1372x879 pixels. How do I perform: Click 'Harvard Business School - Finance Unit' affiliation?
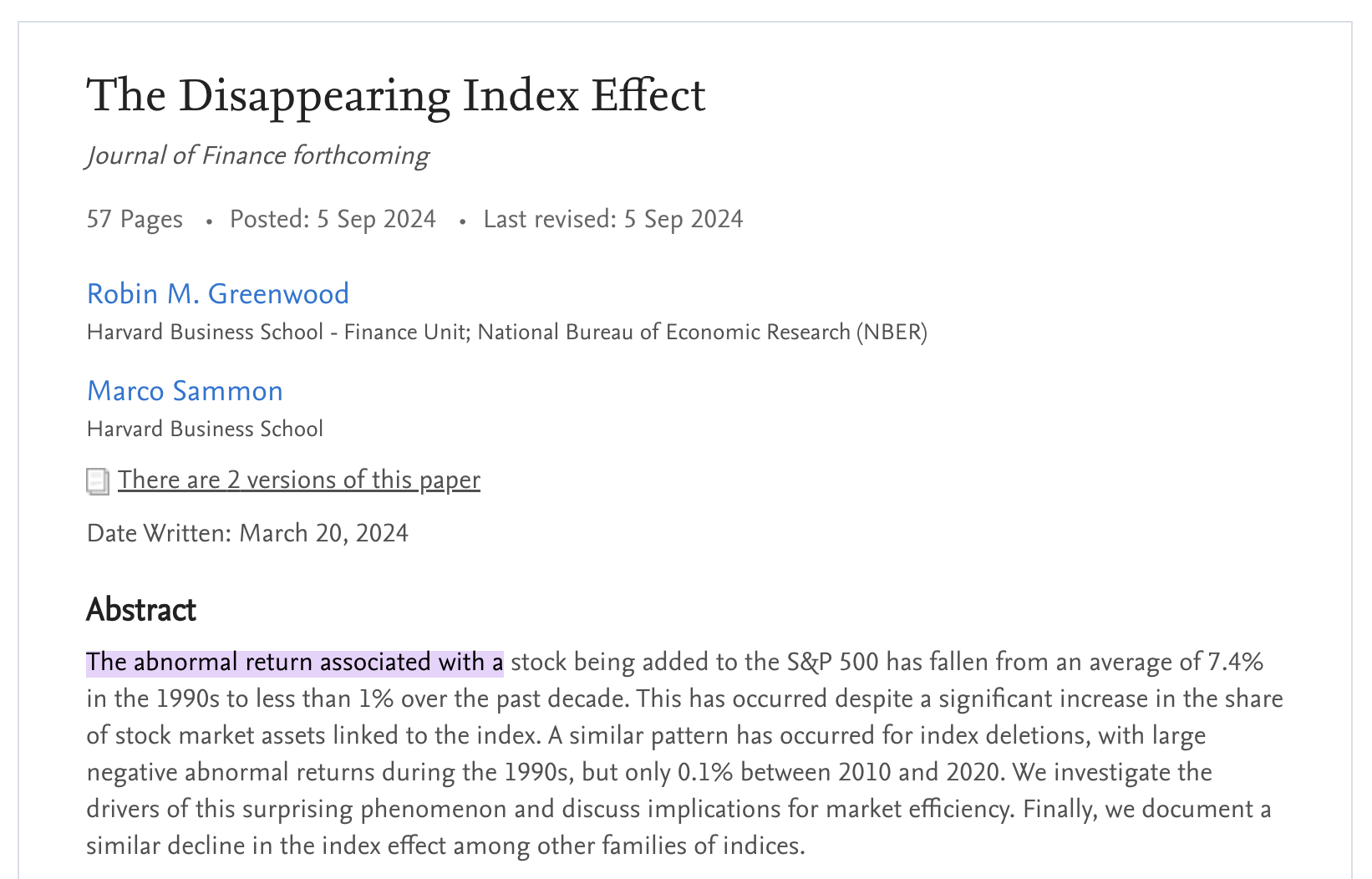pos(276,333)
